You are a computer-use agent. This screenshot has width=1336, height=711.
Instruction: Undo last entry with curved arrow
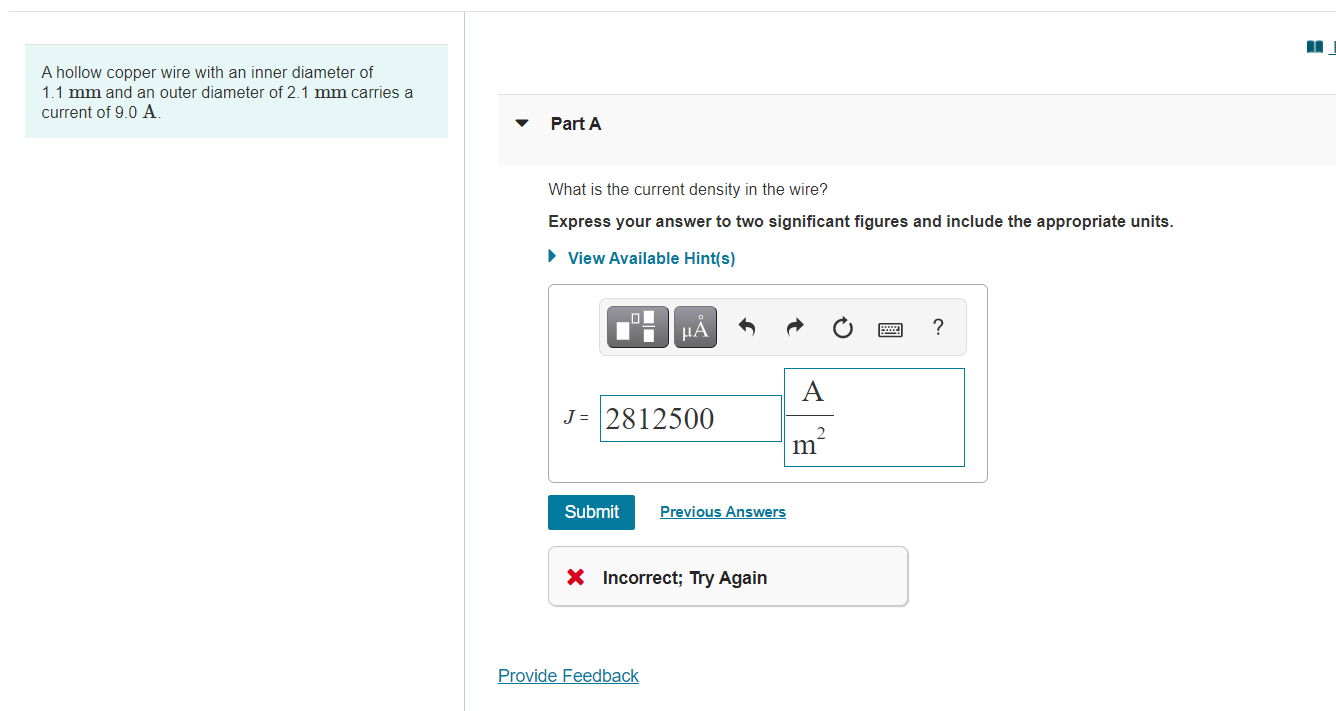[x=747, y=327]
